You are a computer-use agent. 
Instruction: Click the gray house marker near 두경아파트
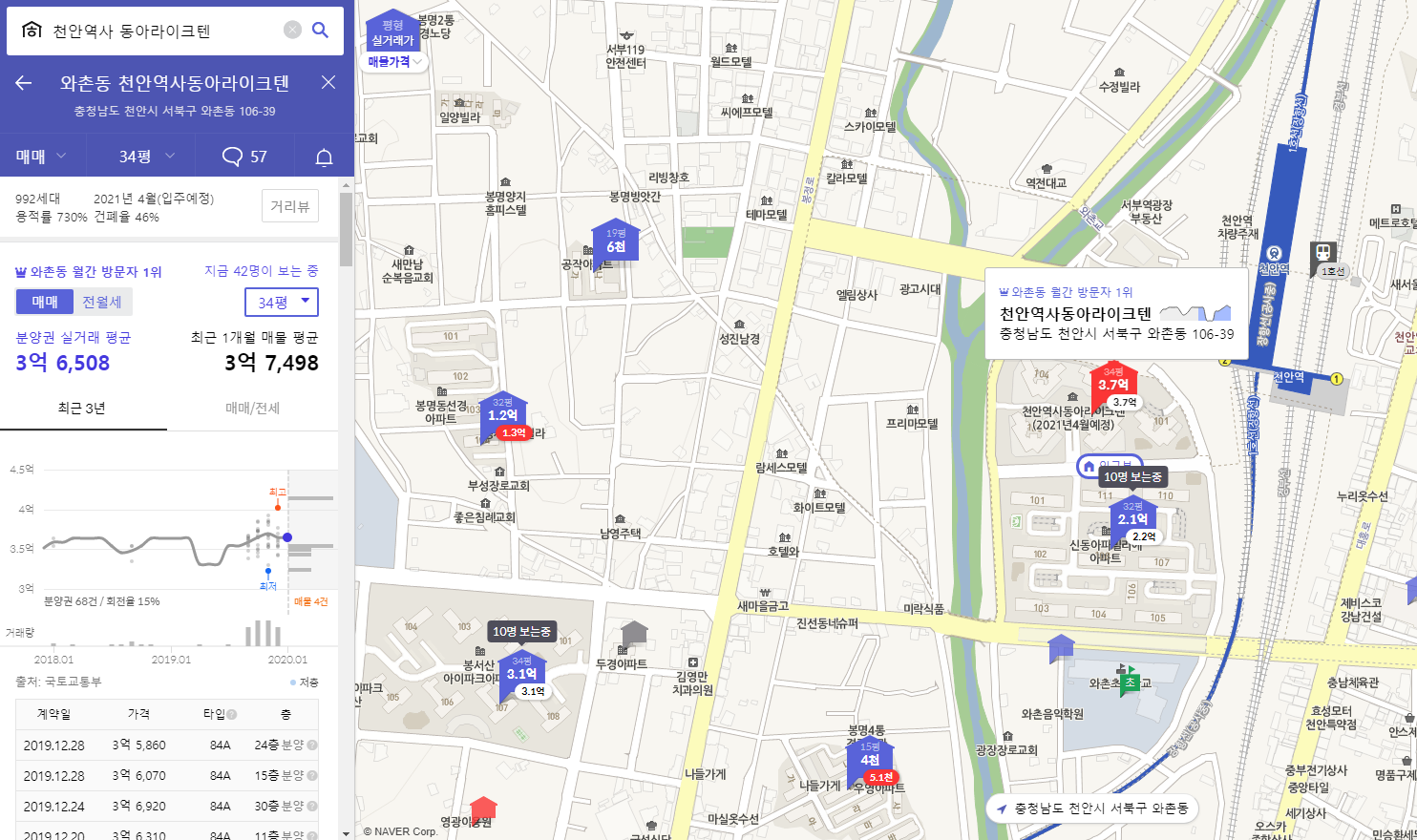click(x=635, y=633)
